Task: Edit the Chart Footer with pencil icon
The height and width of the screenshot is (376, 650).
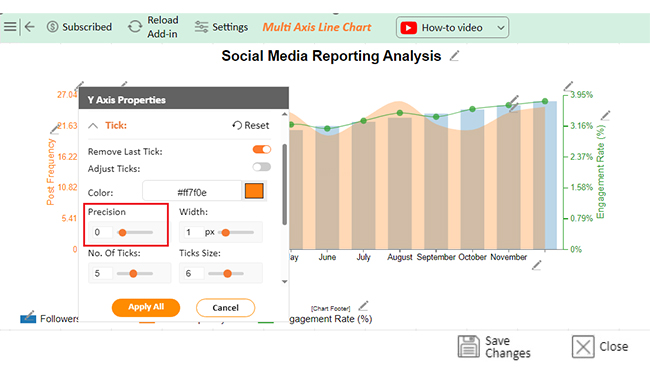Action: coord(363,306)
